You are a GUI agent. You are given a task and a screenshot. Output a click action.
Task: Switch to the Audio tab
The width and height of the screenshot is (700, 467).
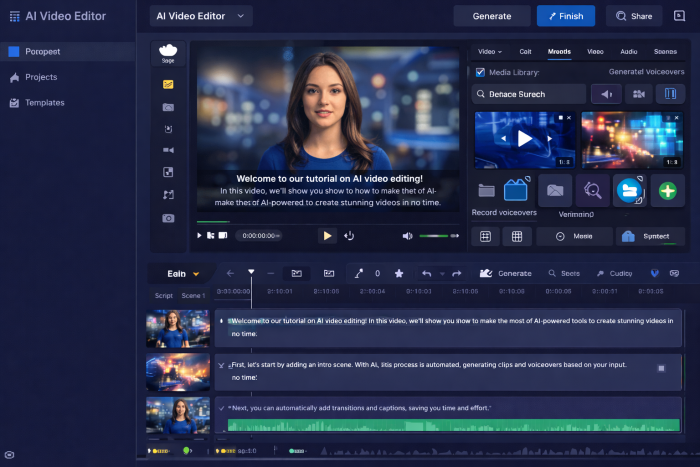click(628, 50)
